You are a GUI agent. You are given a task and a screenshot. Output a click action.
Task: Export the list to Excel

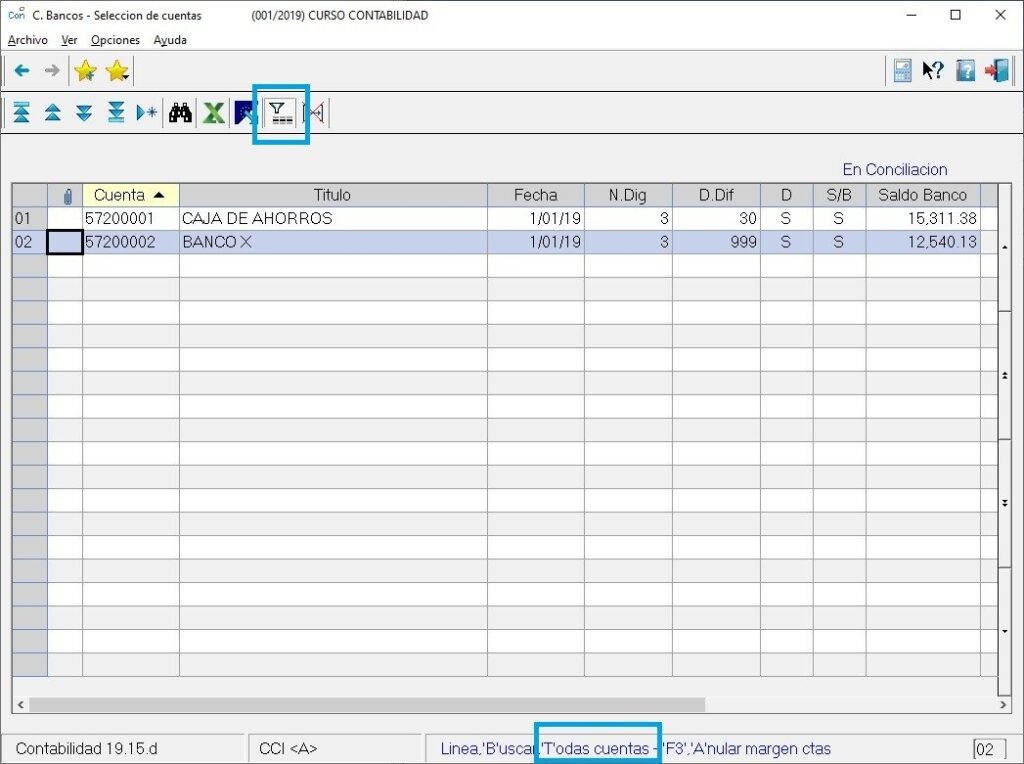click(x=213, y=113)
